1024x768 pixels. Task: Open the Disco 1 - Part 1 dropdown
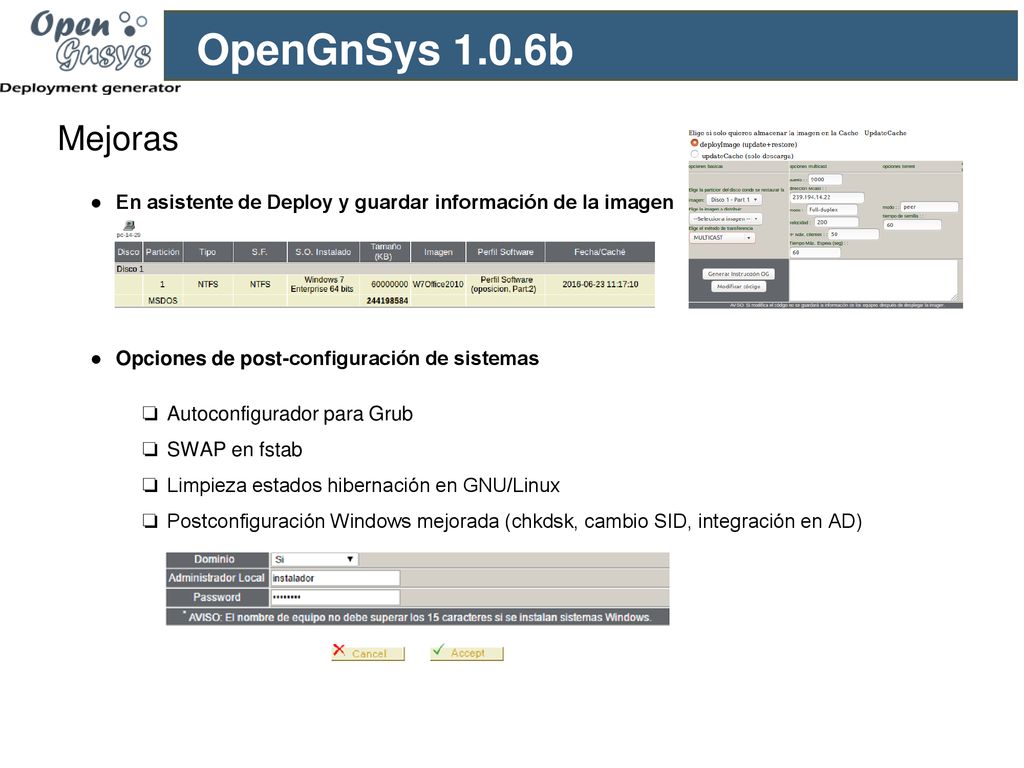coord(734,200)
